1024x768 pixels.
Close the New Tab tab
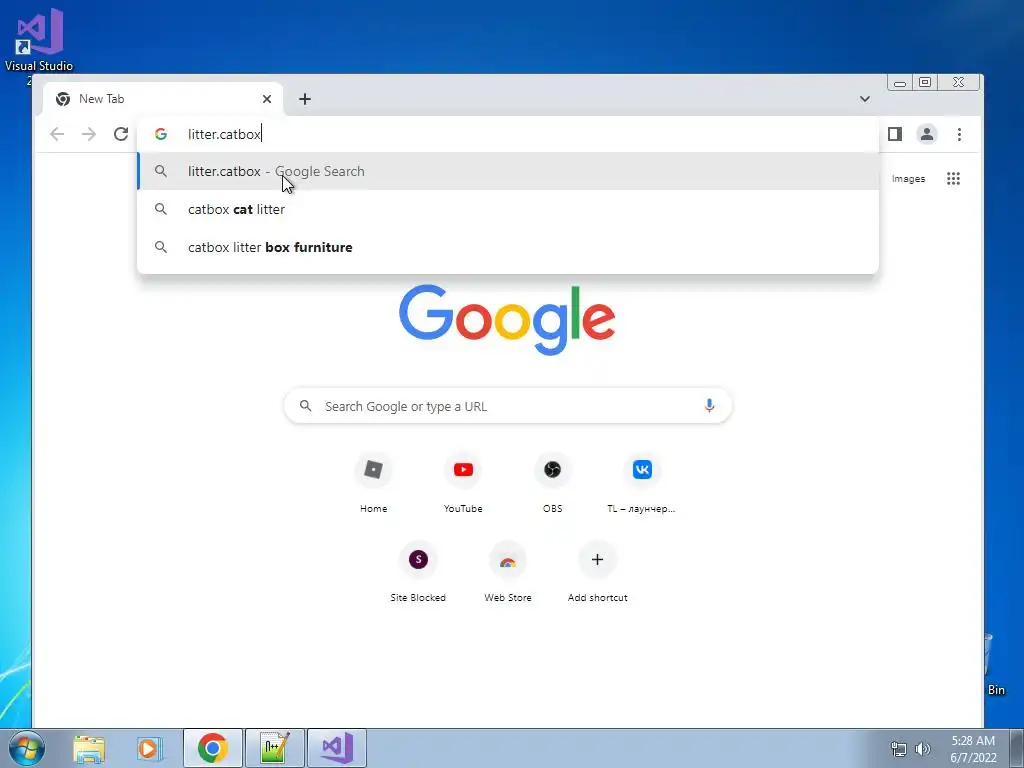266,99
